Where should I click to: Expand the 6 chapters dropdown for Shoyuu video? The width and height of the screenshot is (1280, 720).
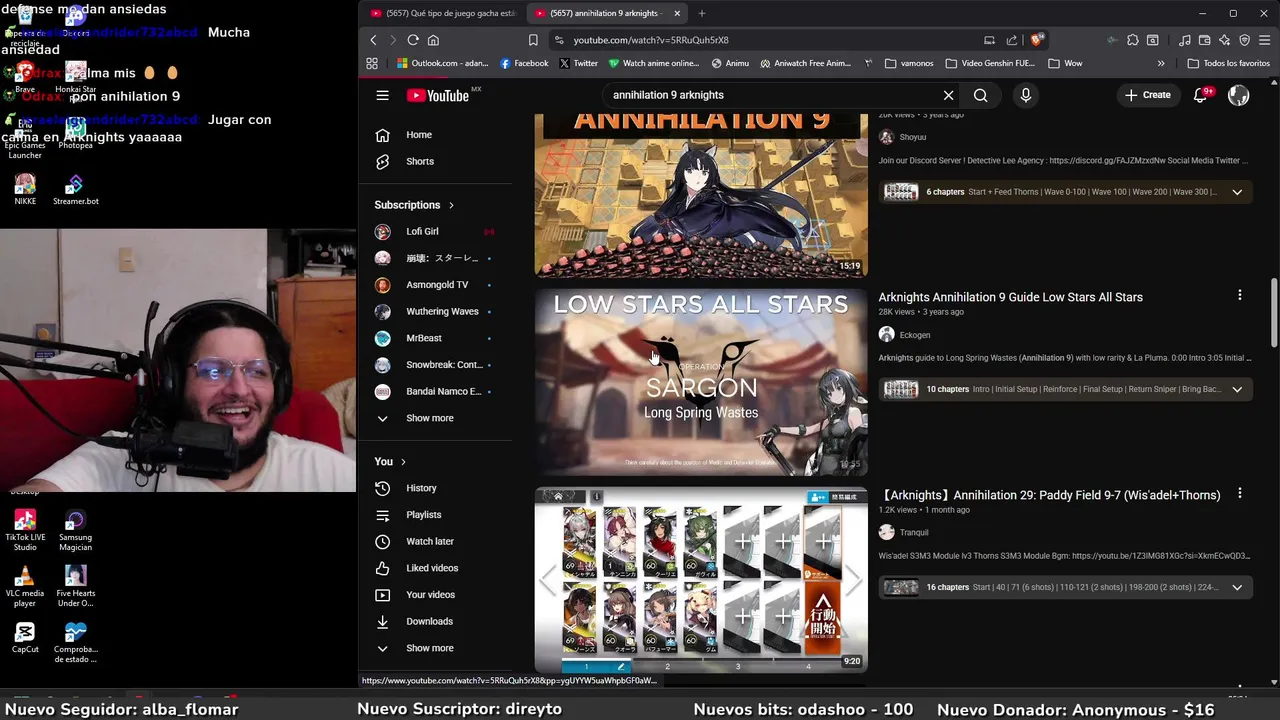point(1237,192)
